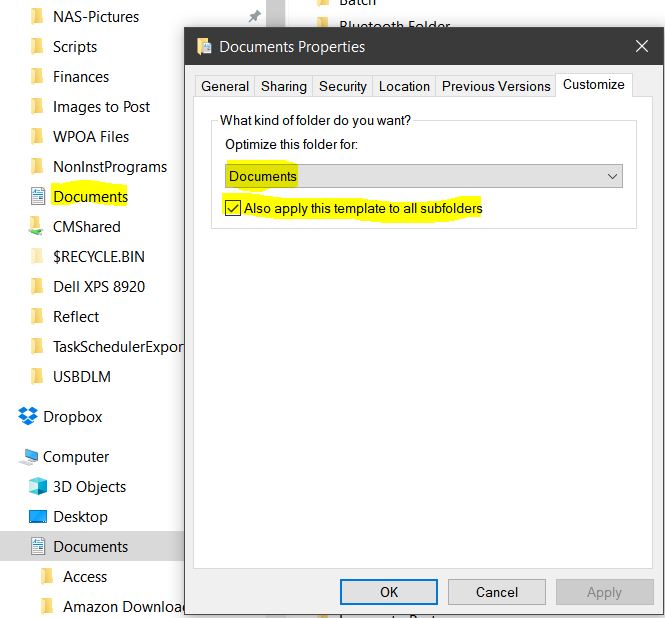Click the CMShared folder icon
This screenshot has height=618, width=665.
(38, 227)
